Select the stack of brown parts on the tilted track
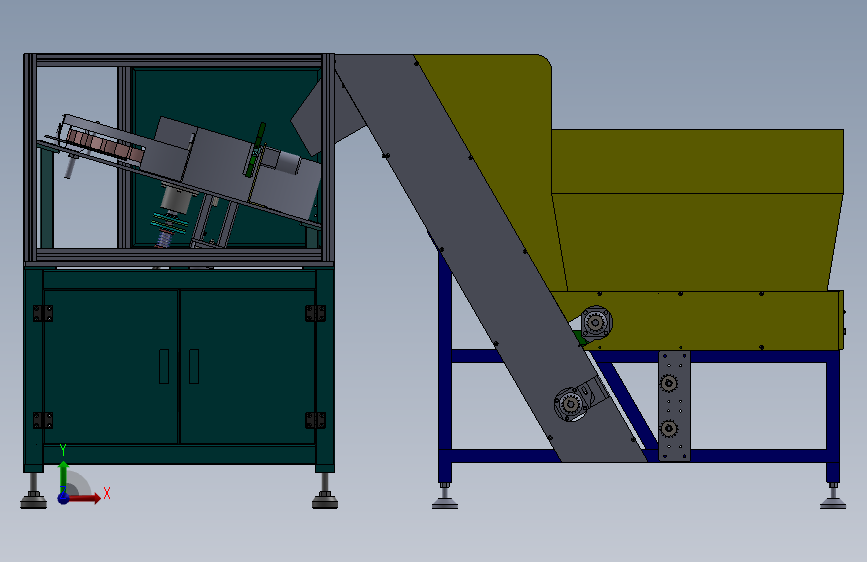Image resolution: width=867 pixels, height=562 pixels. click(x=105, y=145)
